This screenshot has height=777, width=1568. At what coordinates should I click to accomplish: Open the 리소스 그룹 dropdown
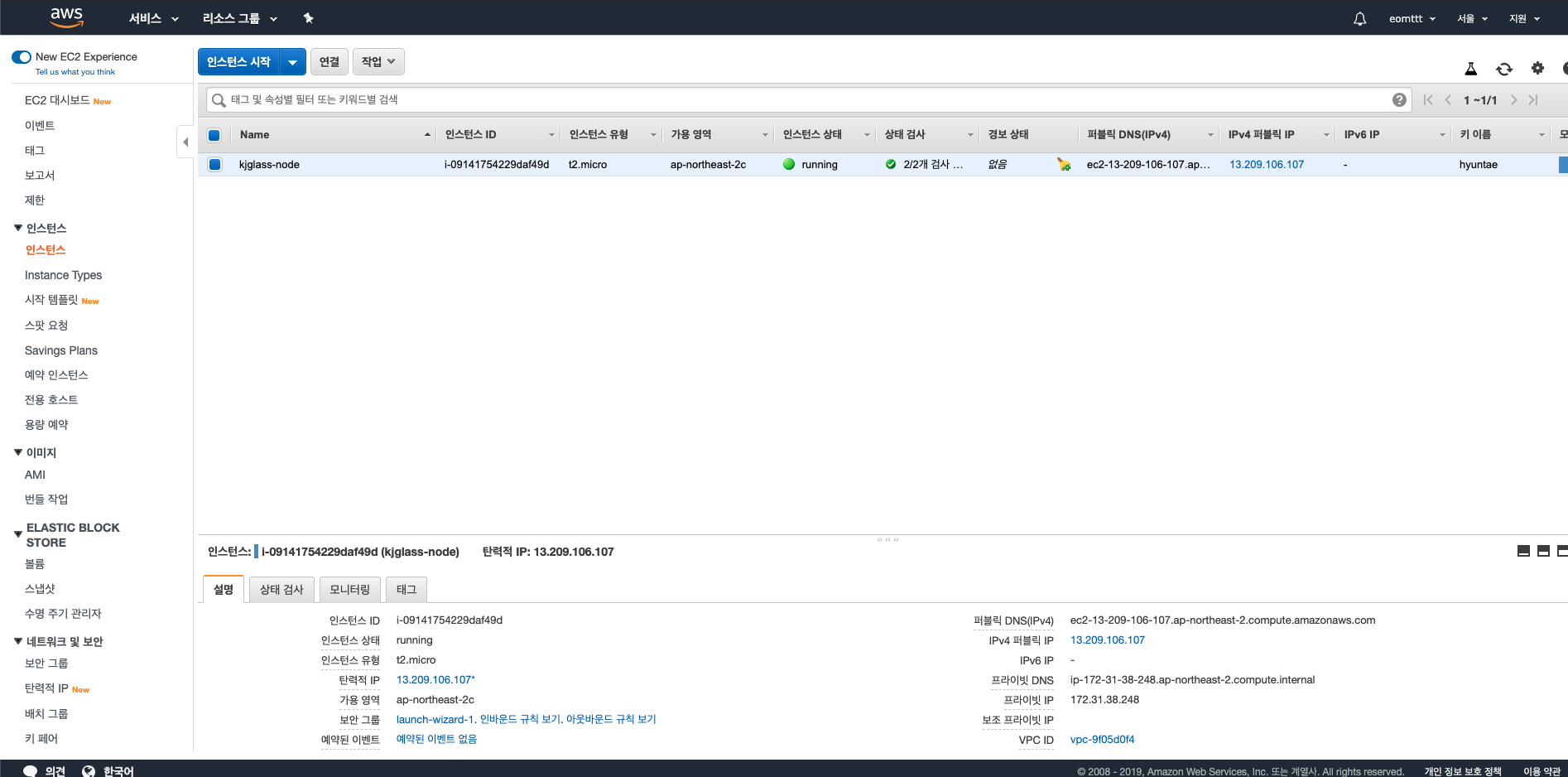coord(240,18)
